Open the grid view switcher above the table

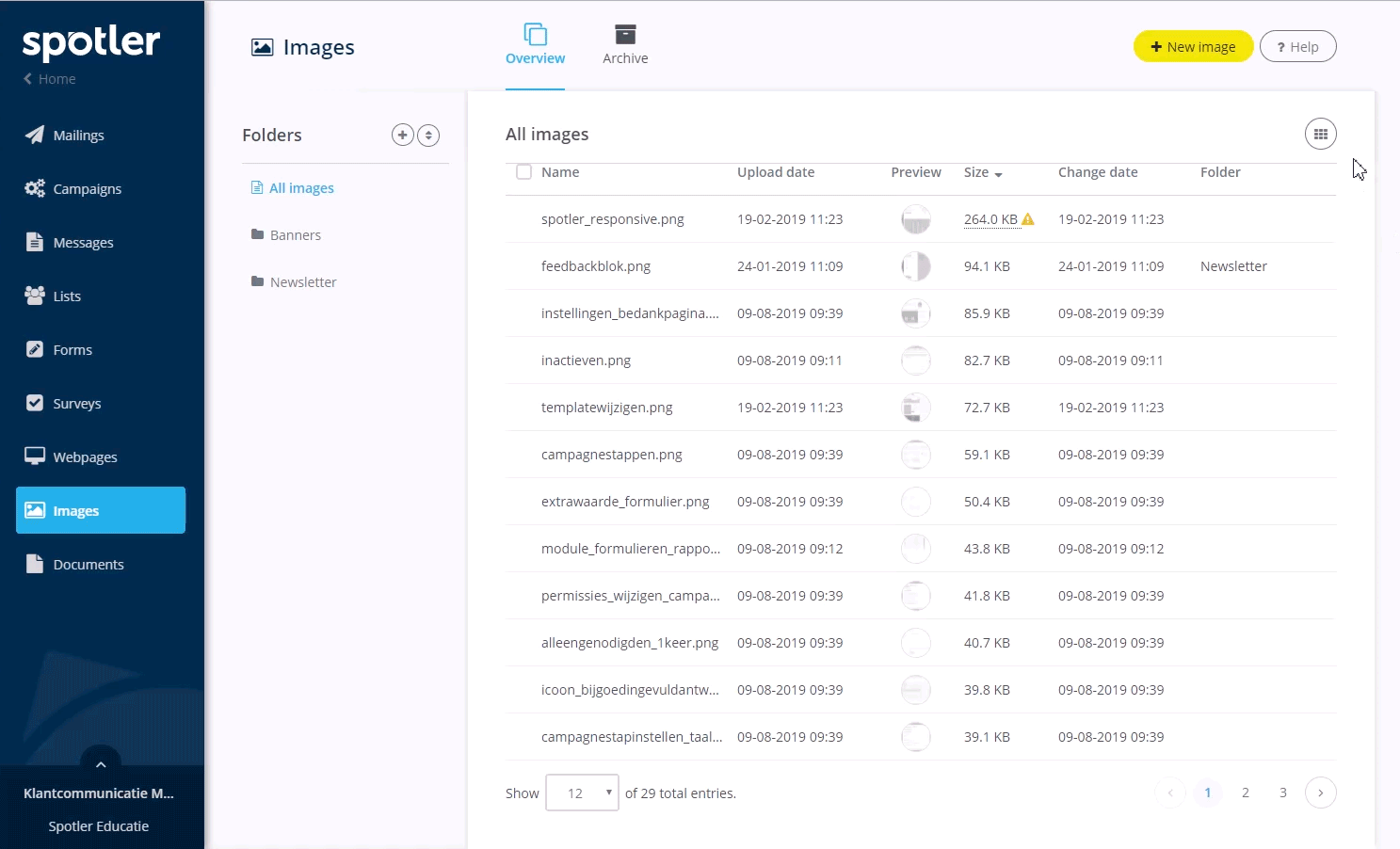click(x=1320, y=134)
